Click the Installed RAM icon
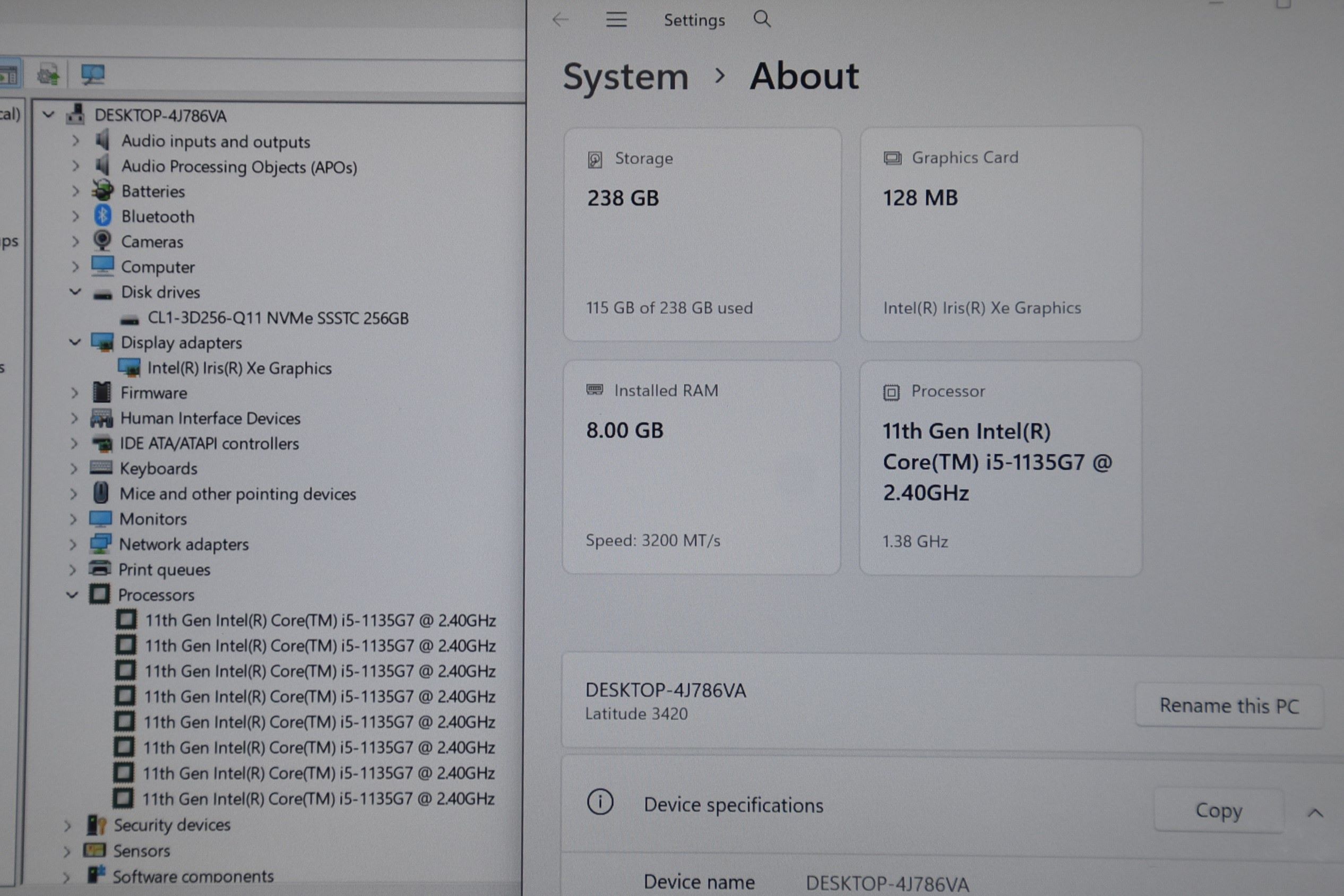The width and height of the screenshot is (1344, 896). [x=595, y=390]
